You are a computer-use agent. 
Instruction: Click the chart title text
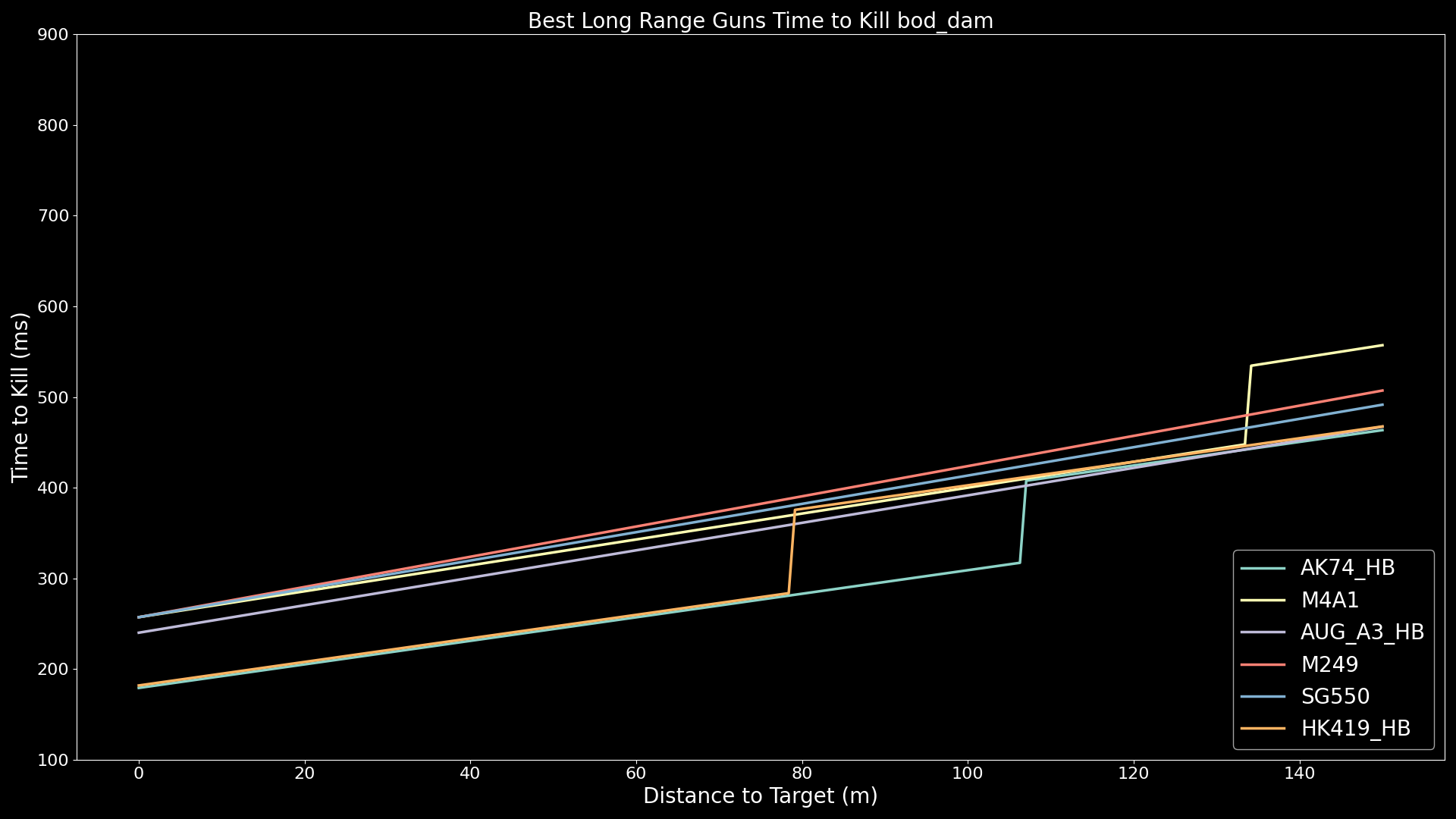coord(760,21)
